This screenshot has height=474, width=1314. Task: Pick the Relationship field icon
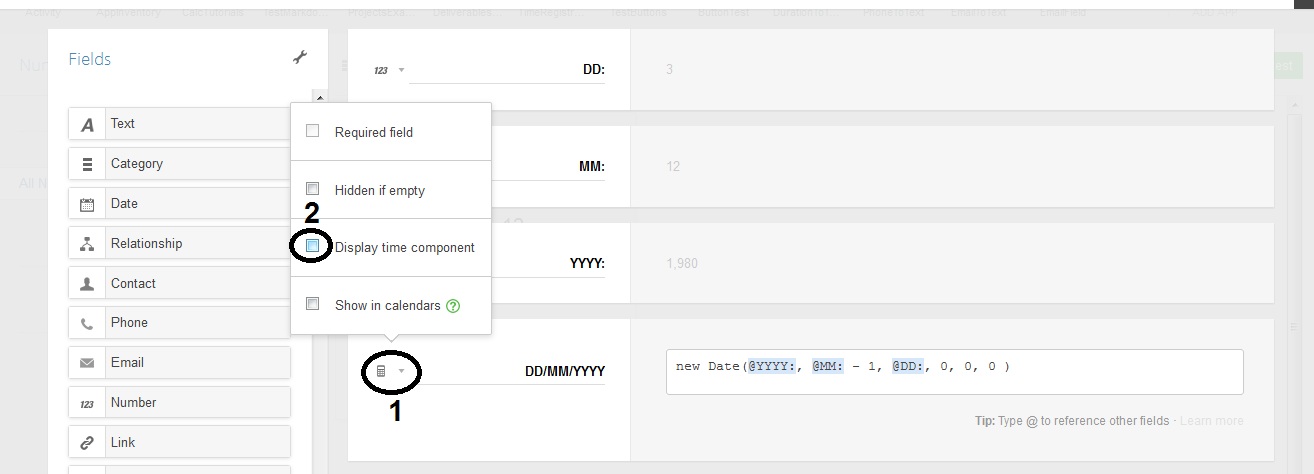click(88, 244)
